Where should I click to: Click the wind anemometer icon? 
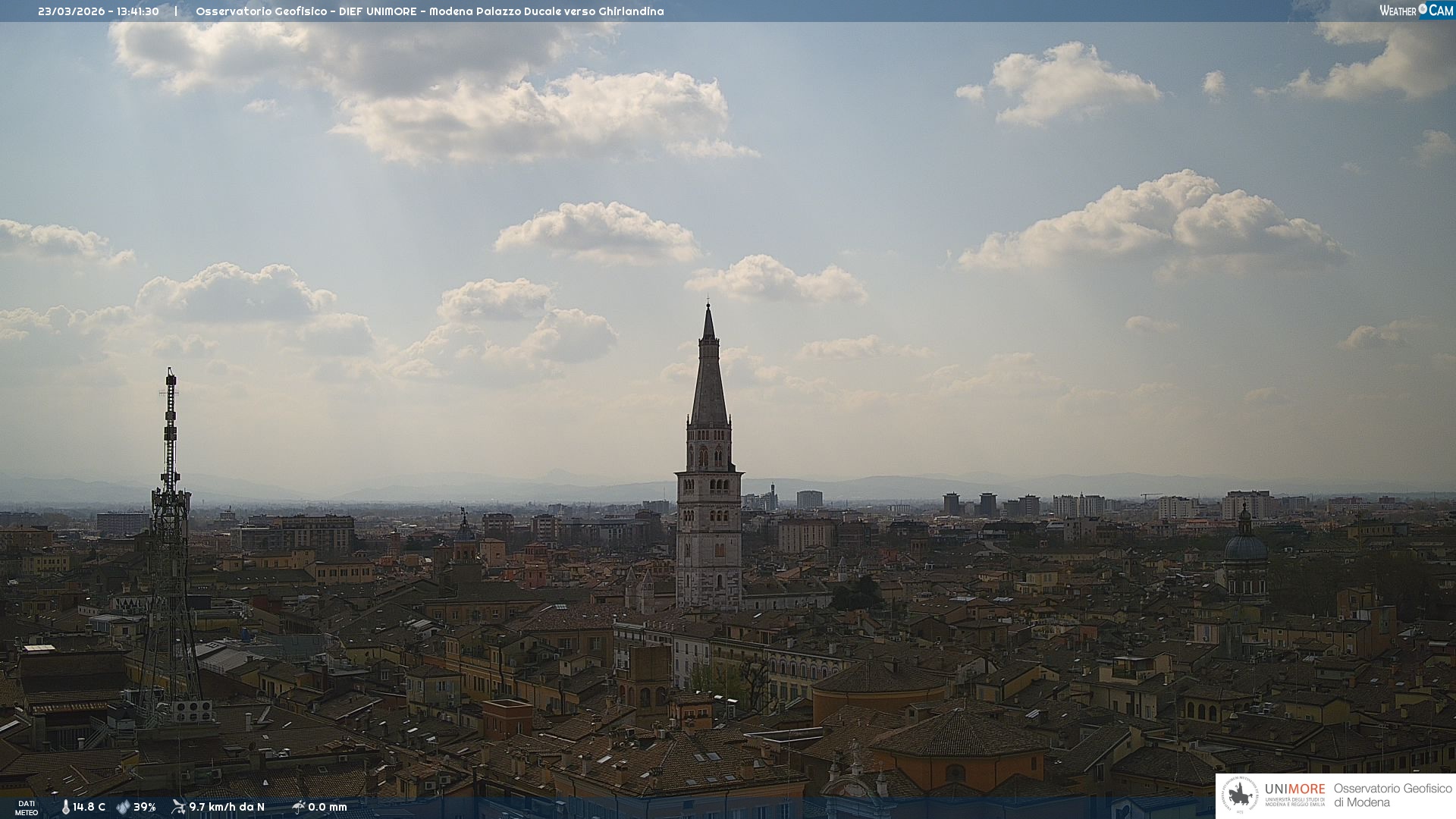[178, 807]
